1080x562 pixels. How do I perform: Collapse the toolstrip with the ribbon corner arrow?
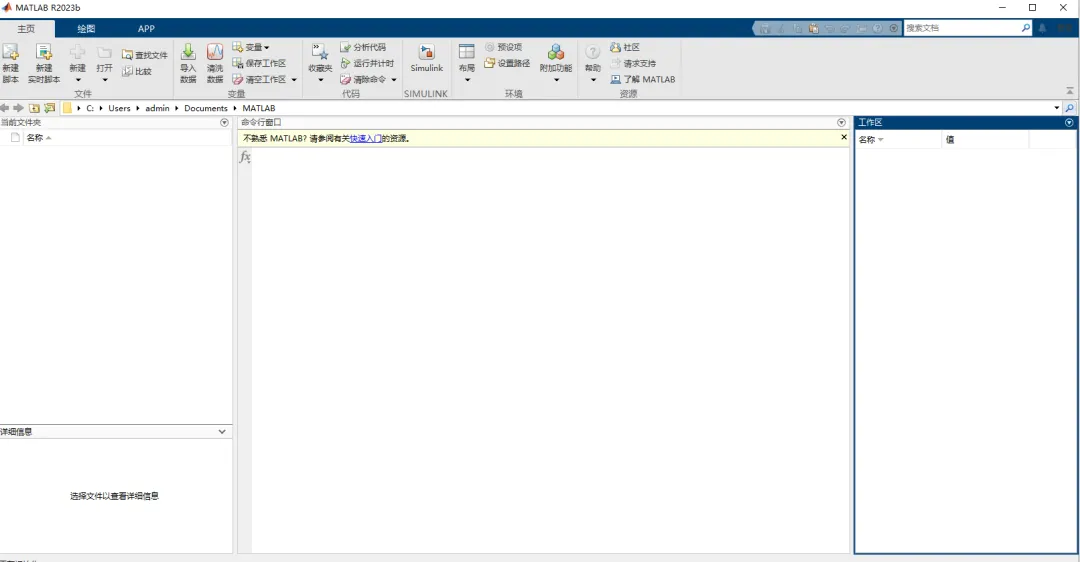point(1070,91)
